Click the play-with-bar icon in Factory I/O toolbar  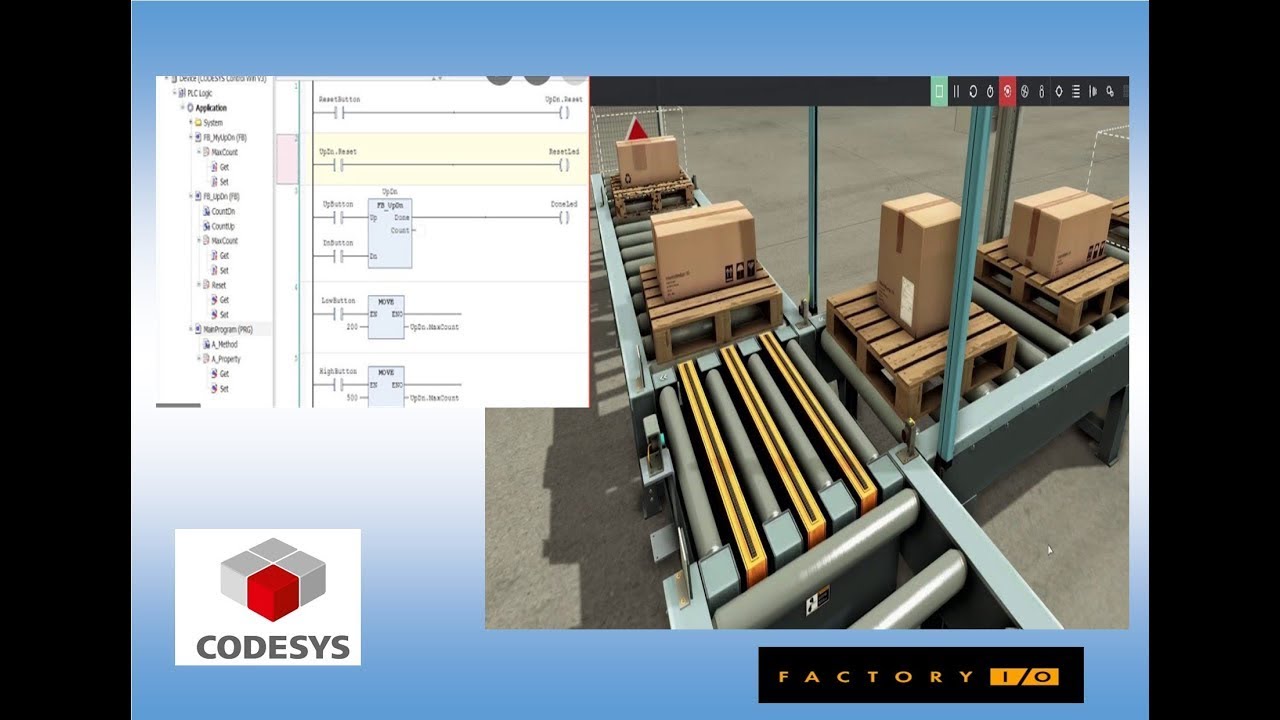[1092, 91]
